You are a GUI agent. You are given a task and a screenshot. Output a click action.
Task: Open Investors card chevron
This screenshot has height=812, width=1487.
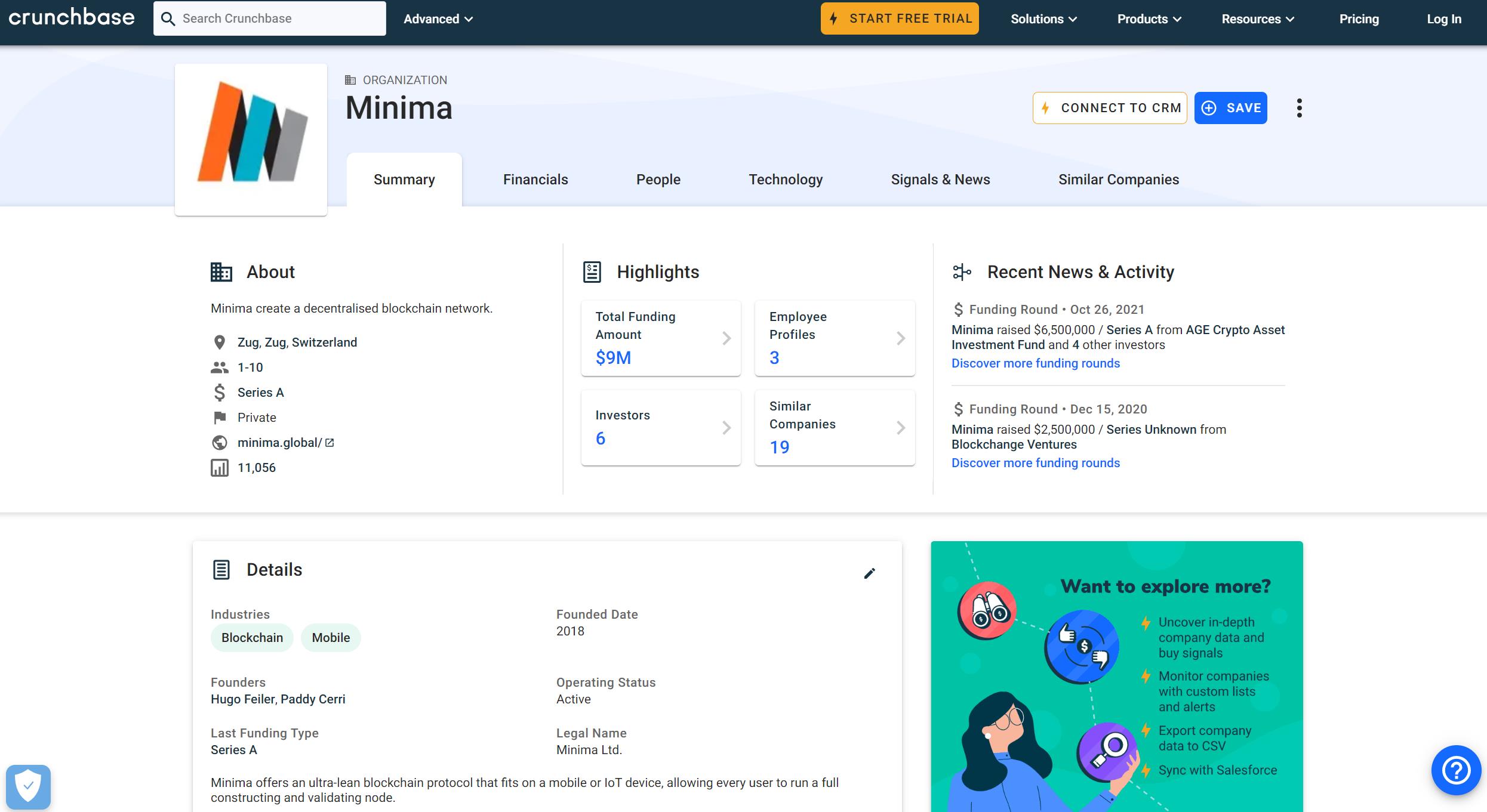(726, 428)
